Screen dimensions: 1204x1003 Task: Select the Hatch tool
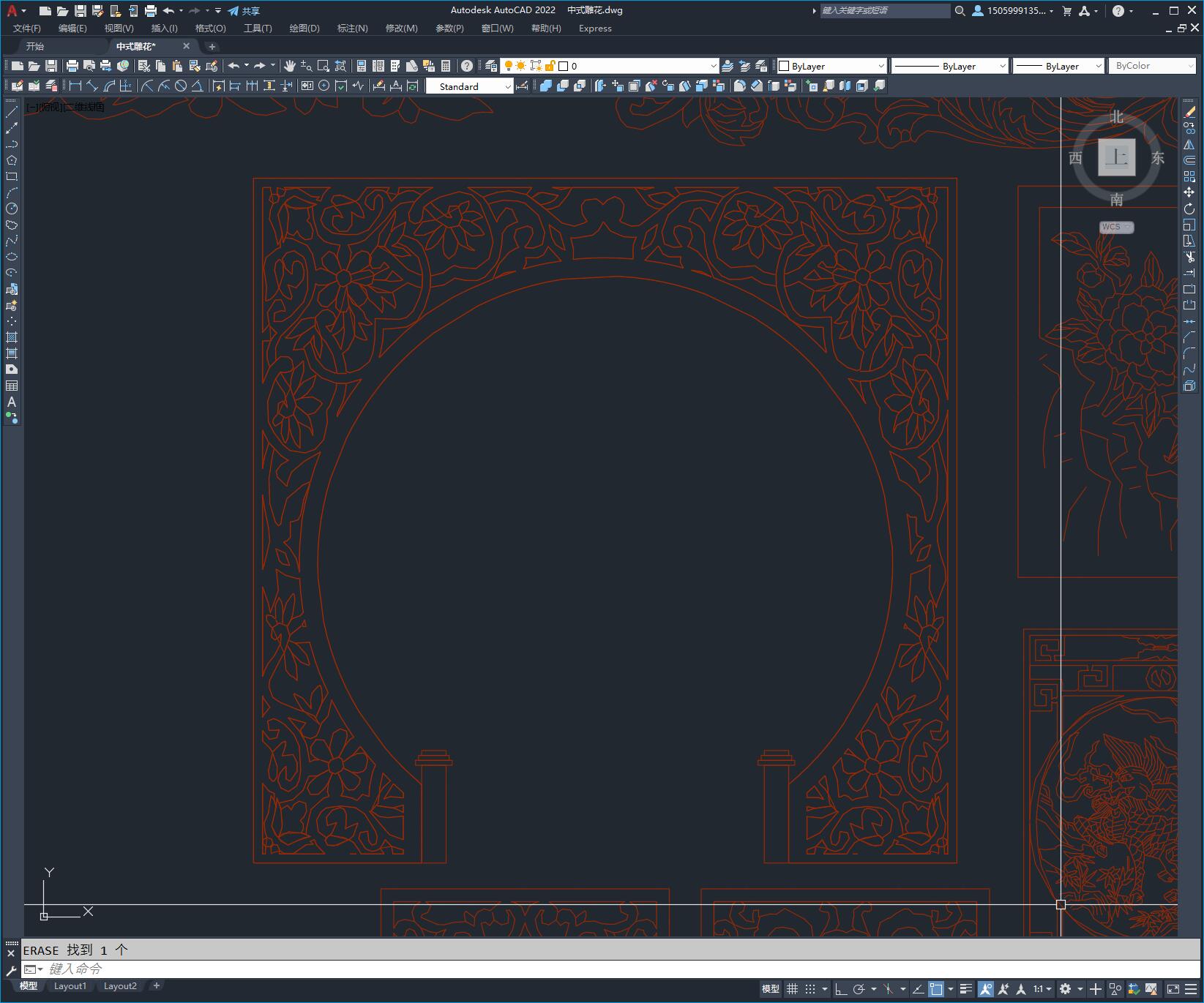[12, 337]
